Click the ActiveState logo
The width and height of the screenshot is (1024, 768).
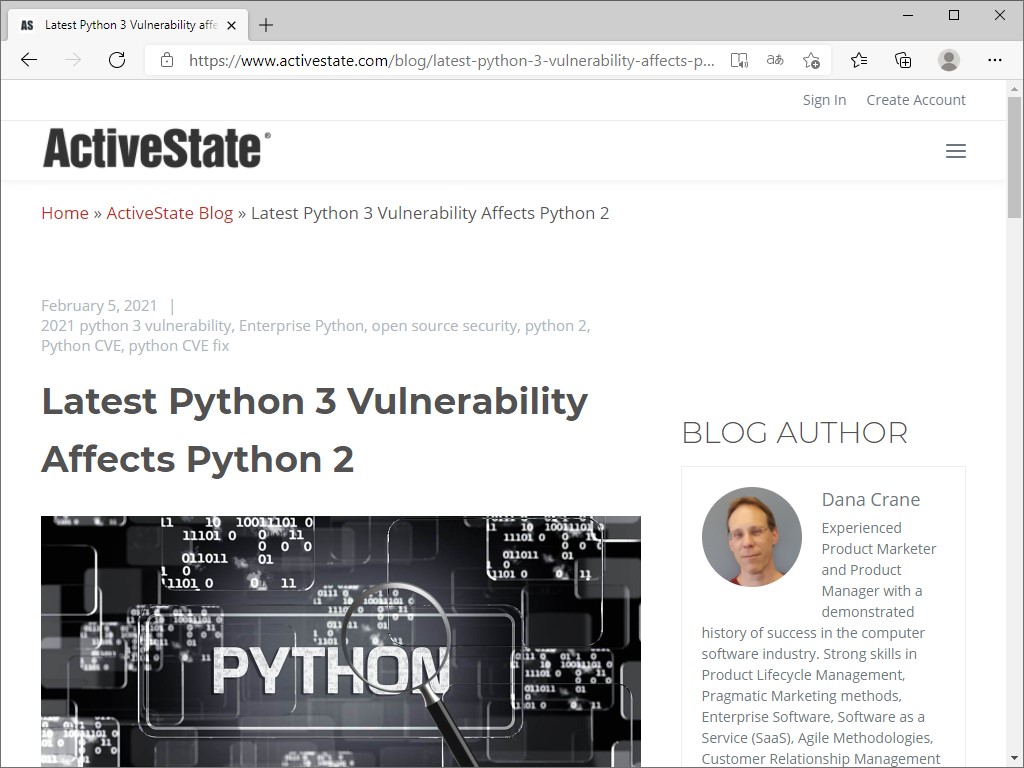tap(154, 149)
